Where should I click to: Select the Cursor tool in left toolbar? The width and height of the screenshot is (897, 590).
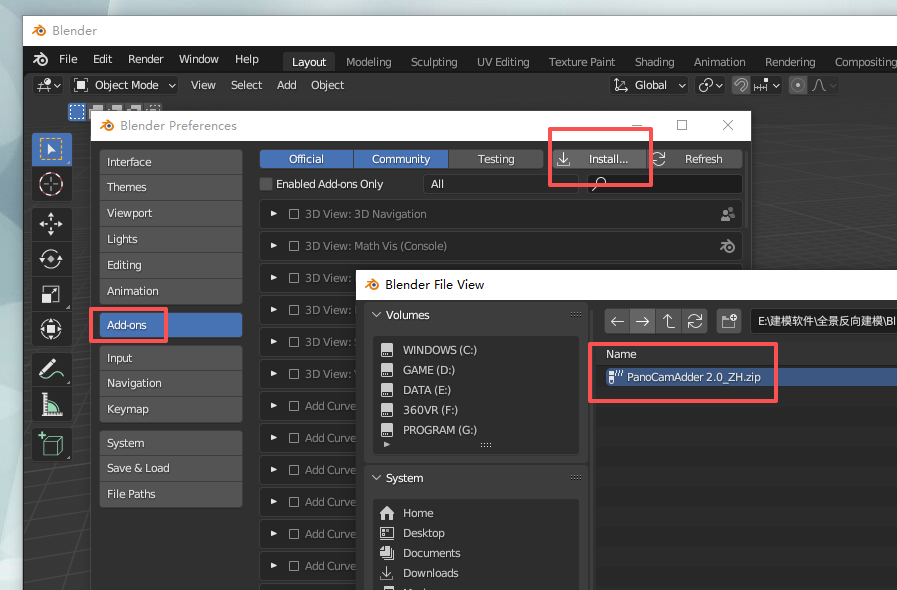click(50, 184)
